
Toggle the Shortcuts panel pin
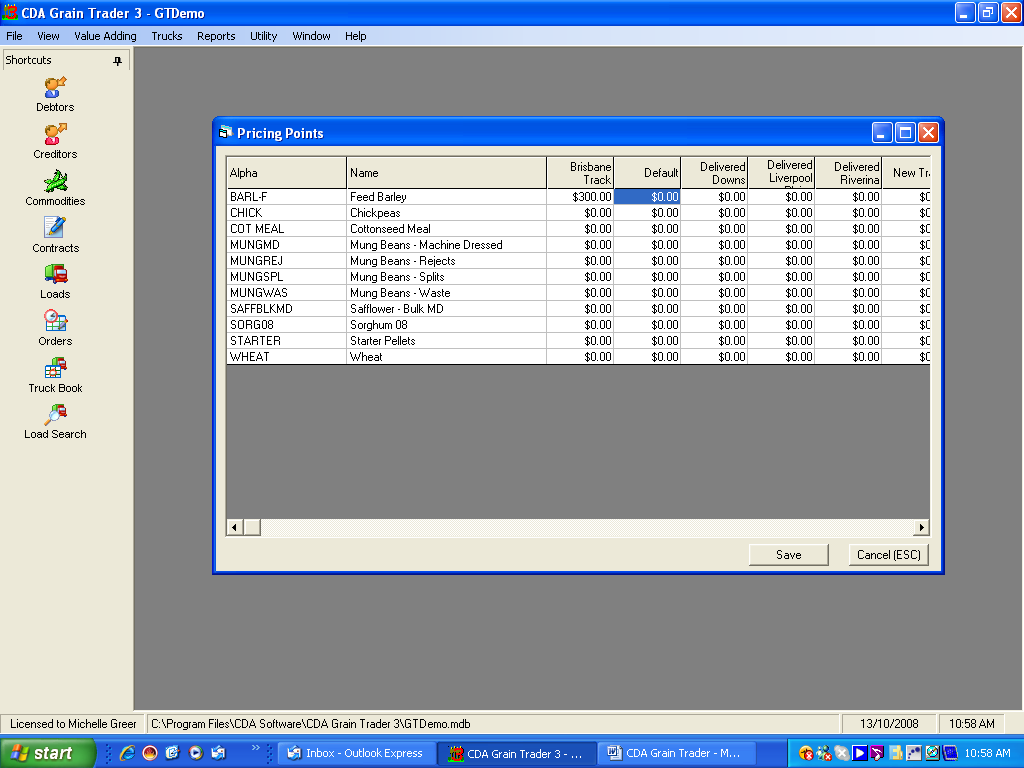coord(117,61)
